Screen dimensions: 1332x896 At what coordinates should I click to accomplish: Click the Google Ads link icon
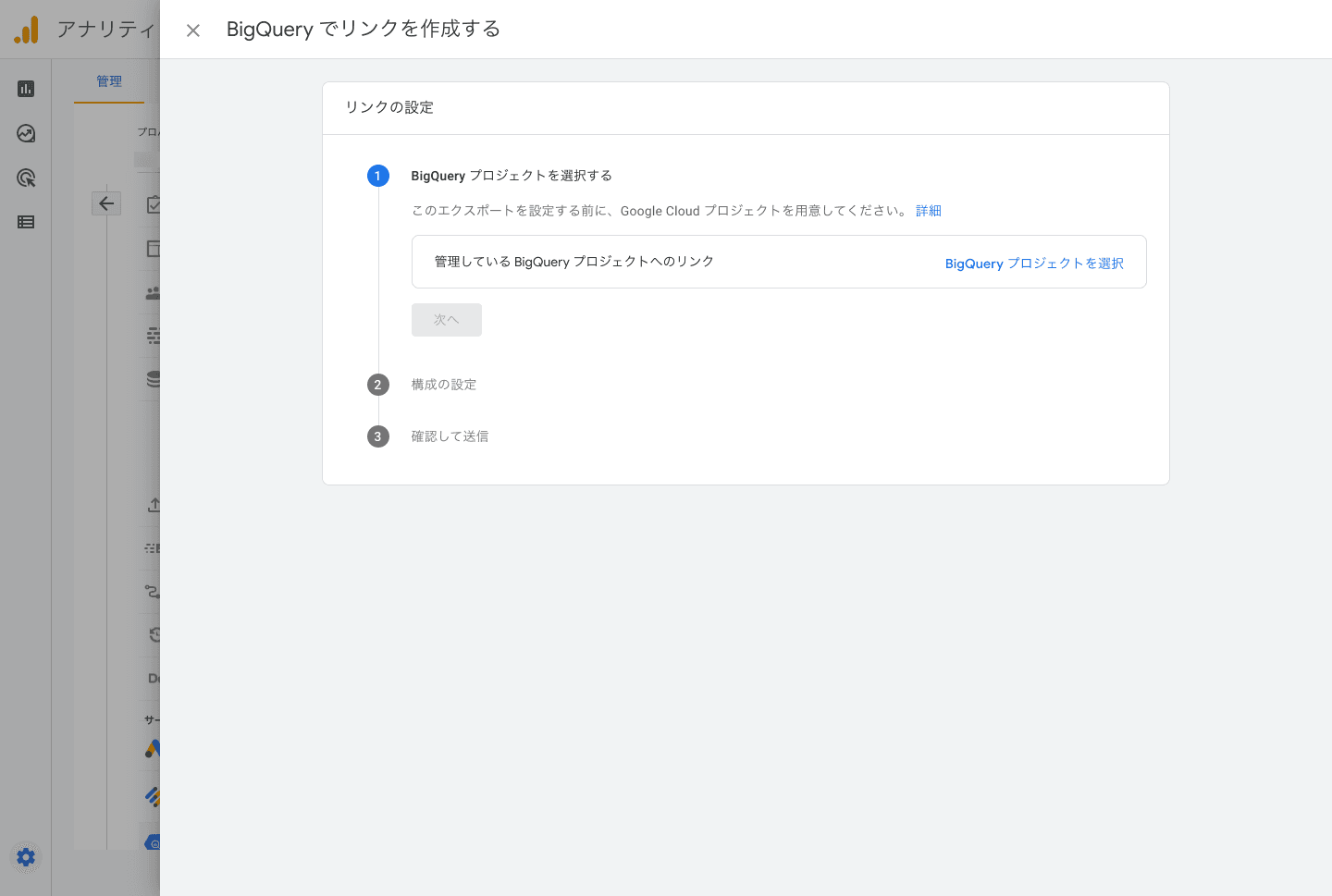point(153,749)
